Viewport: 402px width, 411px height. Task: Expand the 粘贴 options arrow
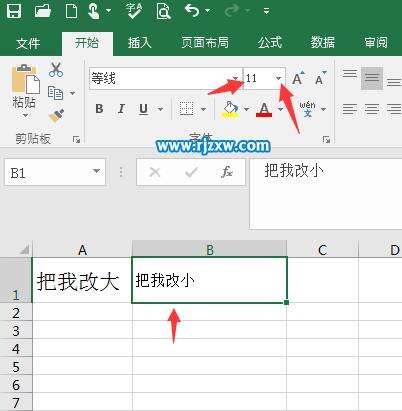click(x=25, y=116)
